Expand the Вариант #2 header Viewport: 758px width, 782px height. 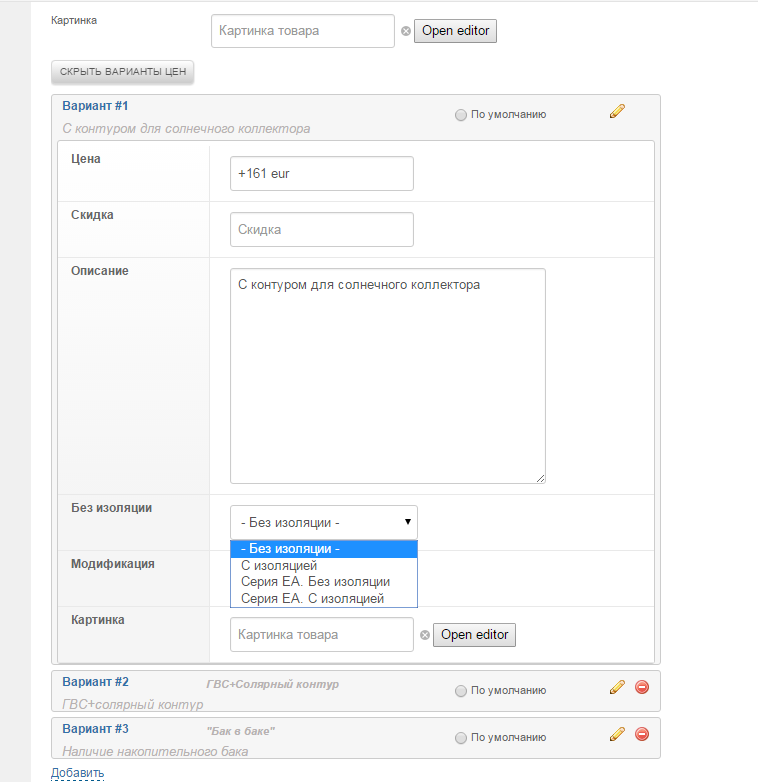(96, 682)
